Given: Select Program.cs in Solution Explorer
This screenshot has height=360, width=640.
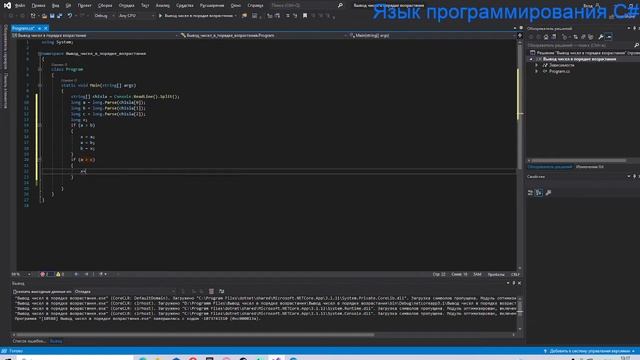Looking at the screenshot, I should 559,71.
